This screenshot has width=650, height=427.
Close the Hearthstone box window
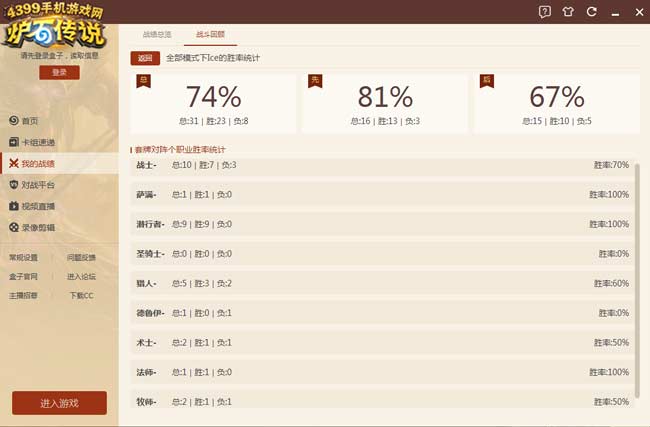(x=639, y=12)
